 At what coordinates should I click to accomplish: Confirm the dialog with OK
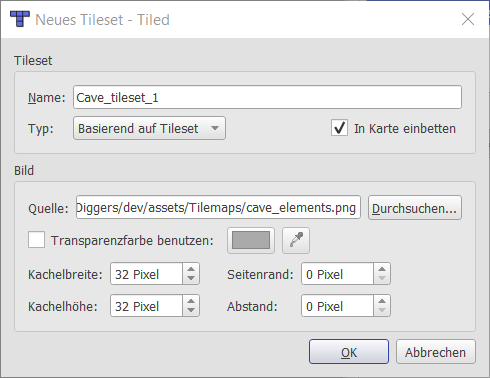click(349, 352)
